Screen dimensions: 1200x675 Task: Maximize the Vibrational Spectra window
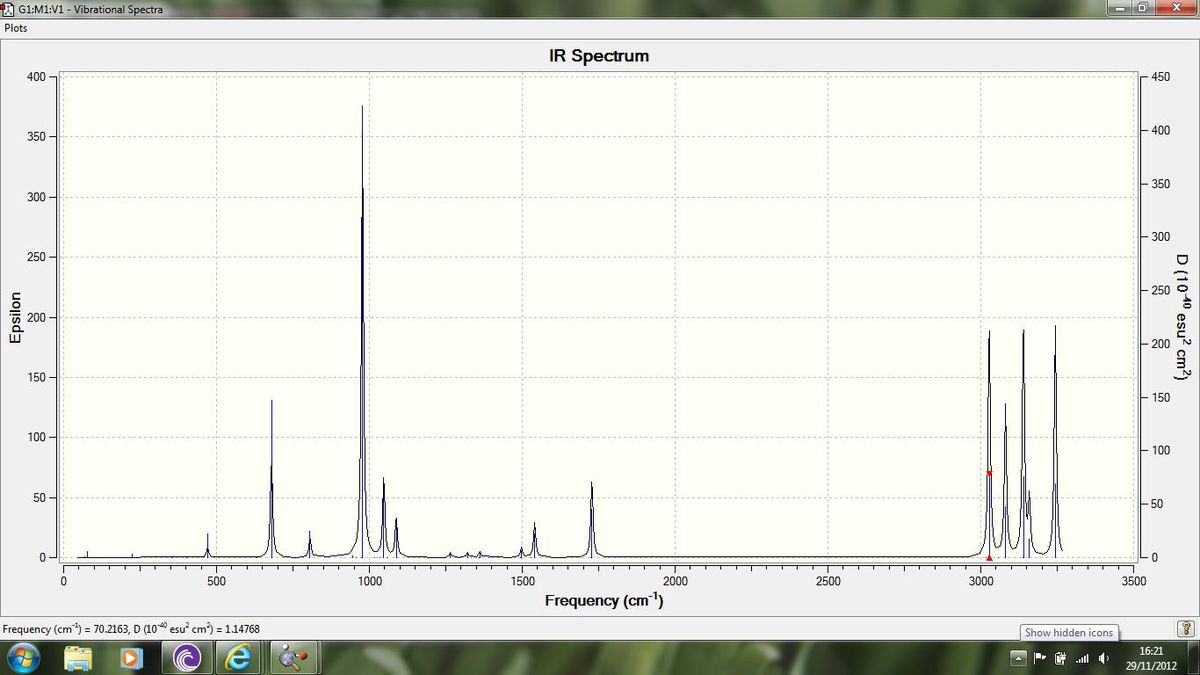pos(1140,8)
